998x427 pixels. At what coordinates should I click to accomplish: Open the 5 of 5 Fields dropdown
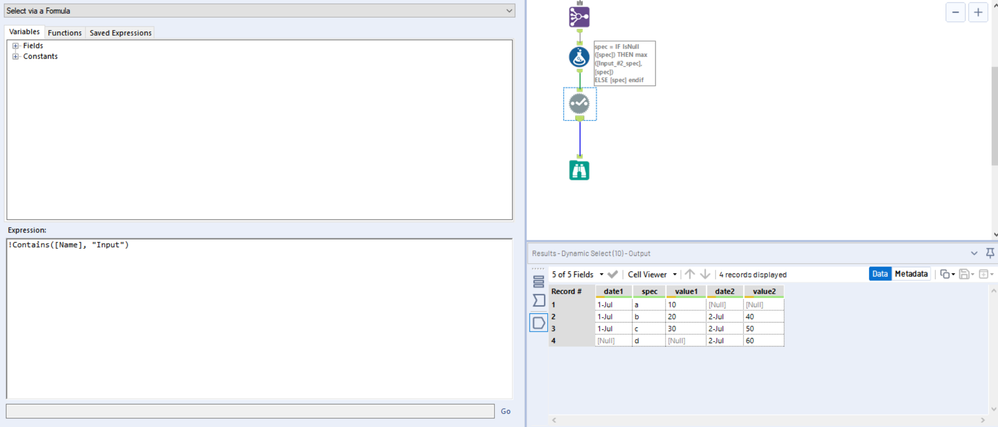coord(577,274)
